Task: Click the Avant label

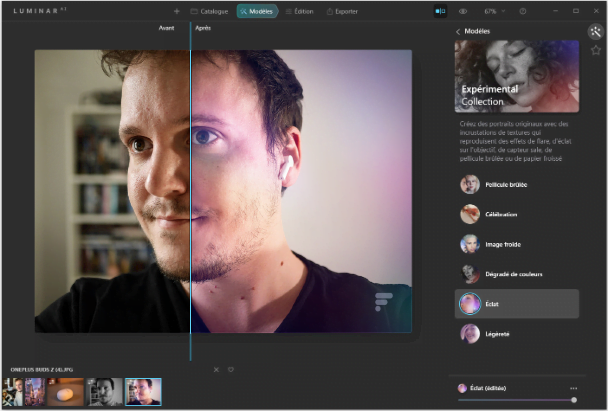Action: (166, 28)
